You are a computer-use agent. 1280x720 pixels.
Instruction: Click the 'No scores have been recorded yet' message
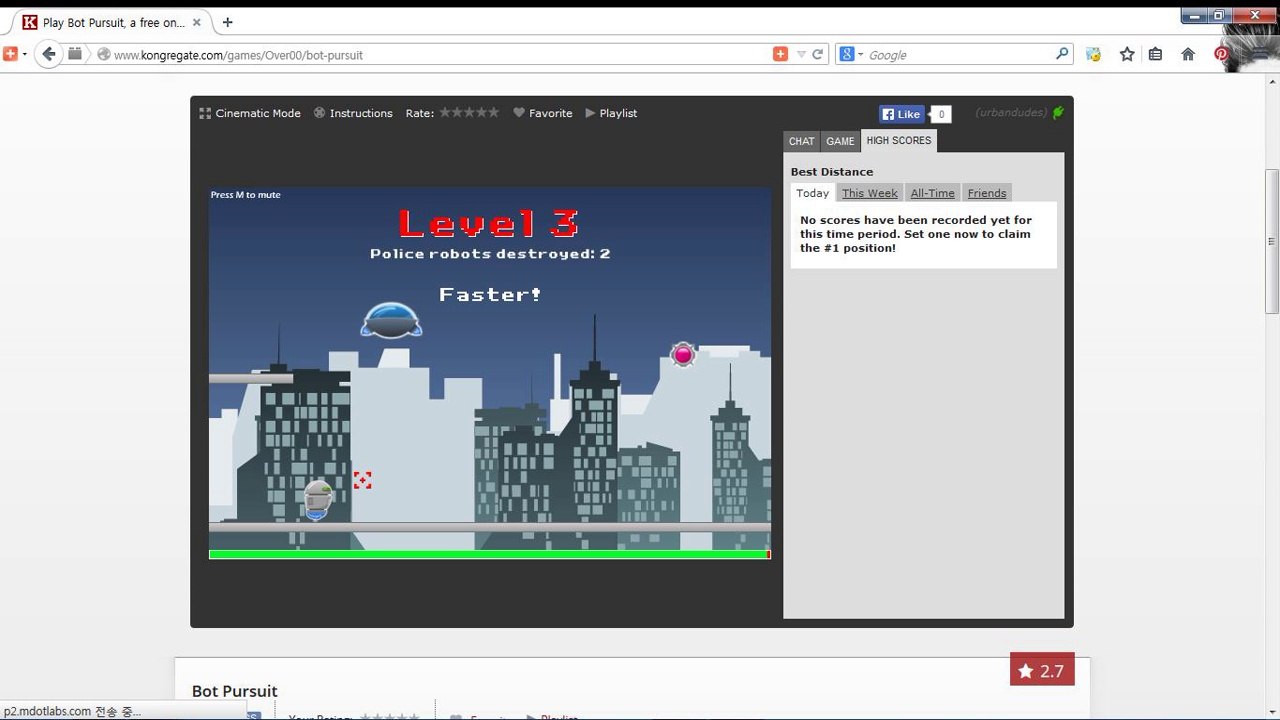[916, 234]
